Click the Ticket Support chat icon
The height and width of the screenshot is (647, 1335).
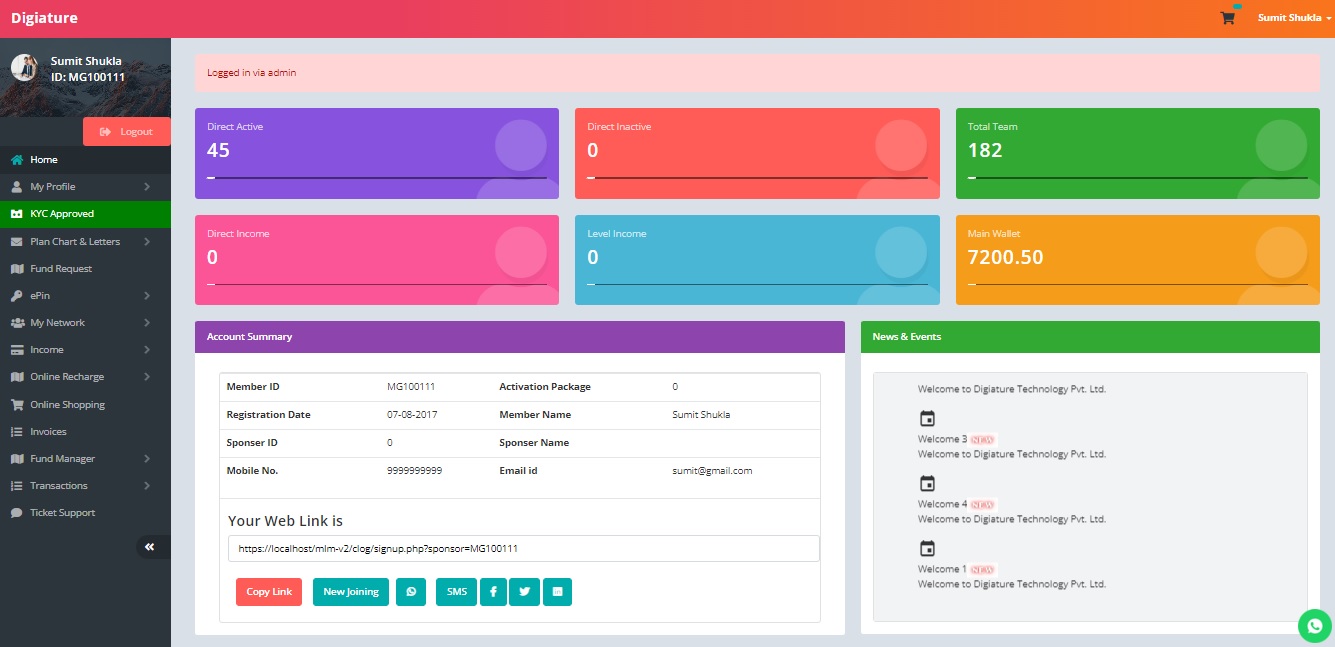point(17,513)
